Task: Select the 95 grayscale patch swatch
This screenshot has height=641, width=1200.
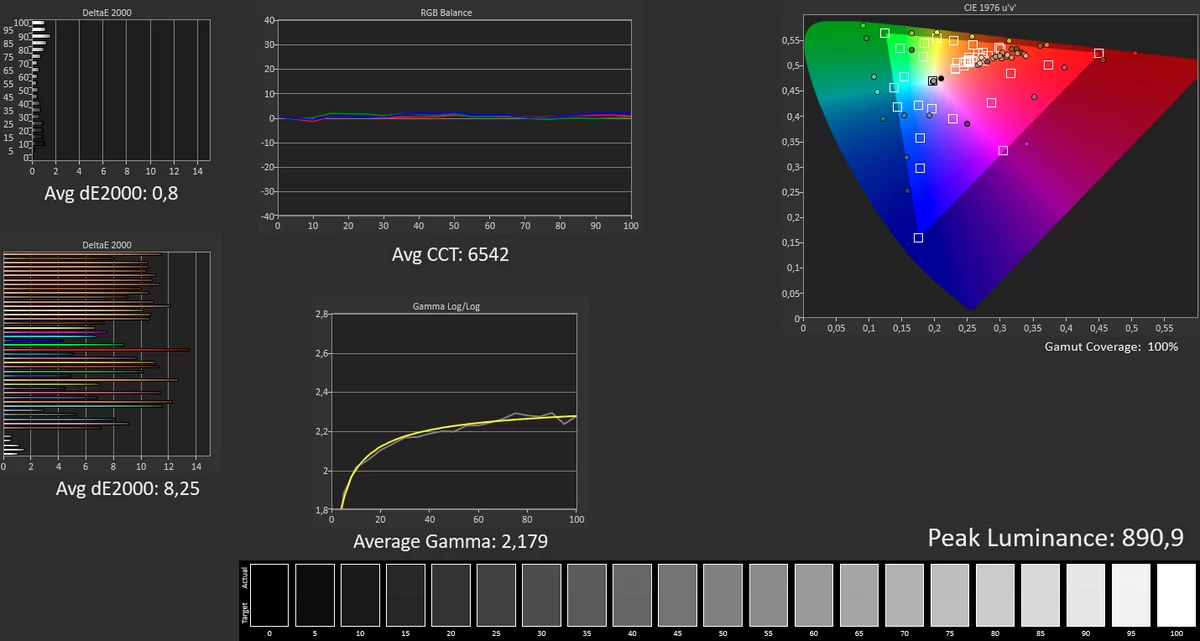Action: click(x=1131, y=595)
